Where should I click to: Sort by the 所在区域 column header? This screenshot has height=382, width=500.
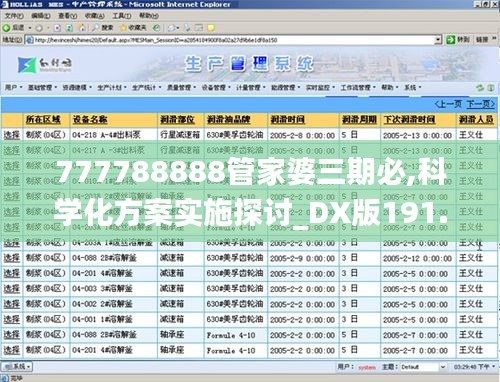pyautogui.click(x=43, y=119)
